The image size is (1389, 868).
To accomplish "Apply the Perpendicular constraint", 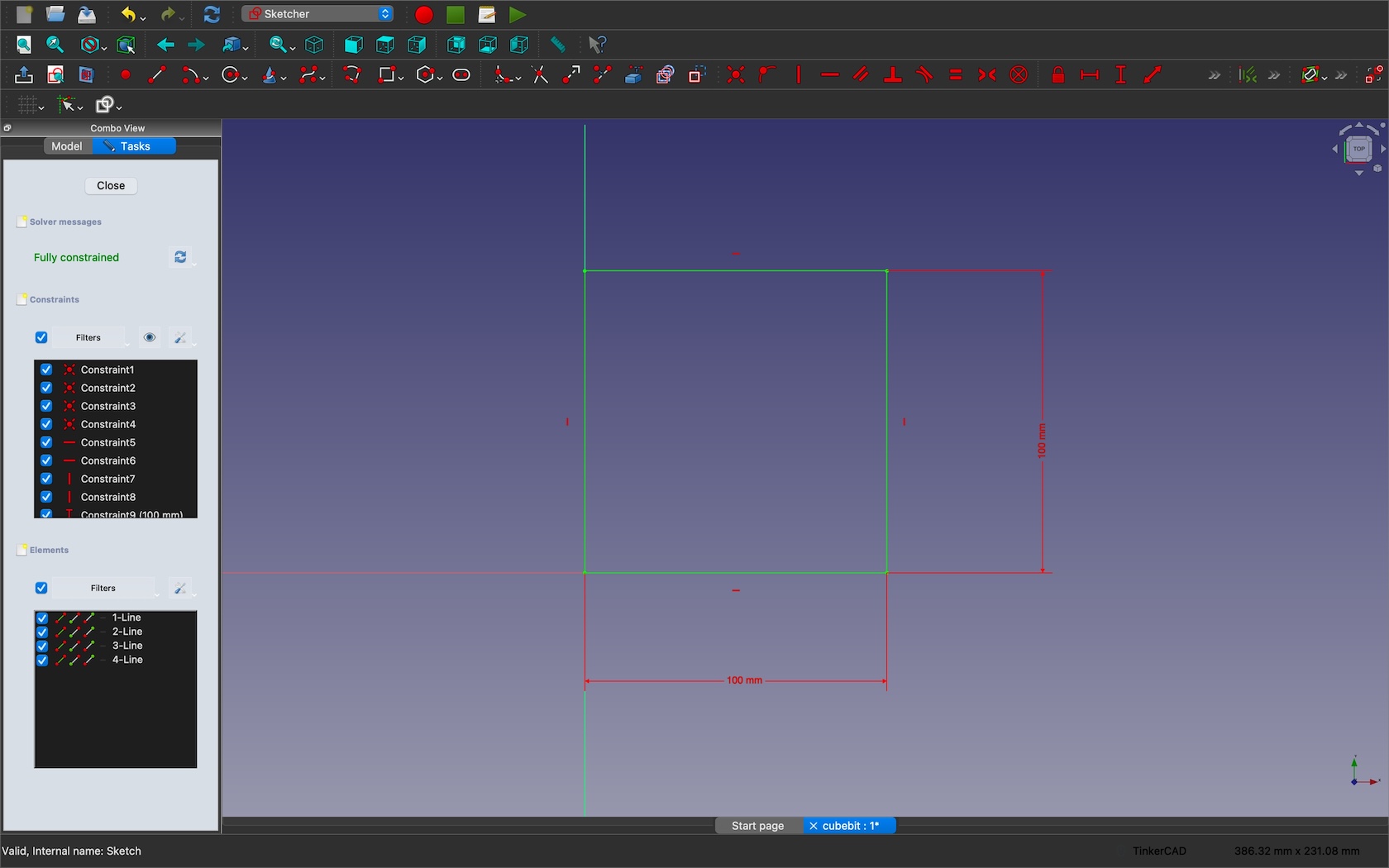I will click(893, 75).
